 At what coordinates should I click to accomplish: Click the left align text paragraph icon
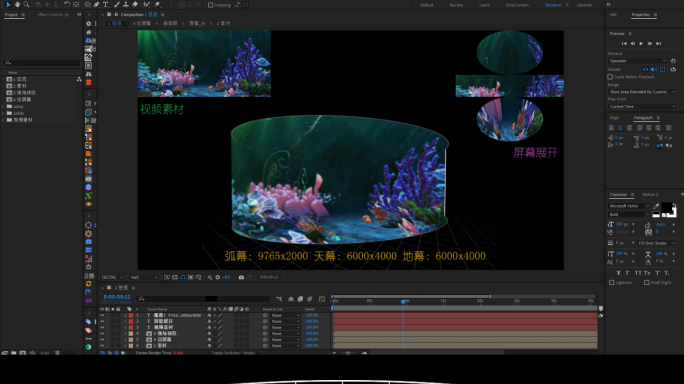click(x=612, y=128)
